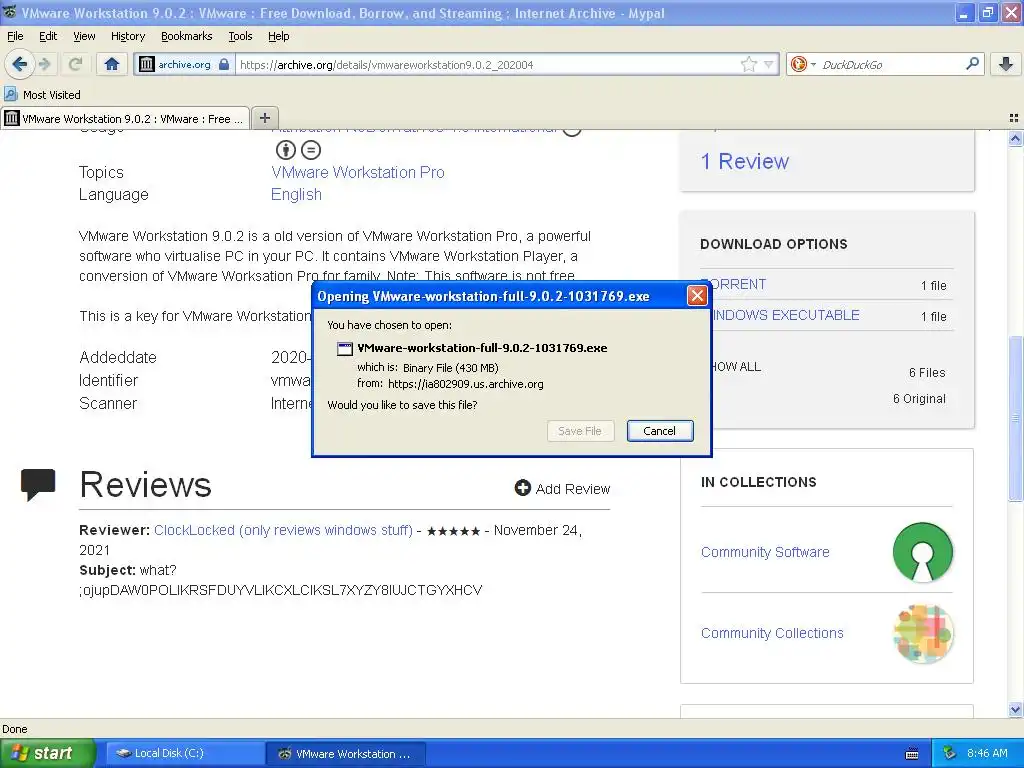The image size is (1024, 768).
Task: Open the Edit menu
Action: coord(48,36)
